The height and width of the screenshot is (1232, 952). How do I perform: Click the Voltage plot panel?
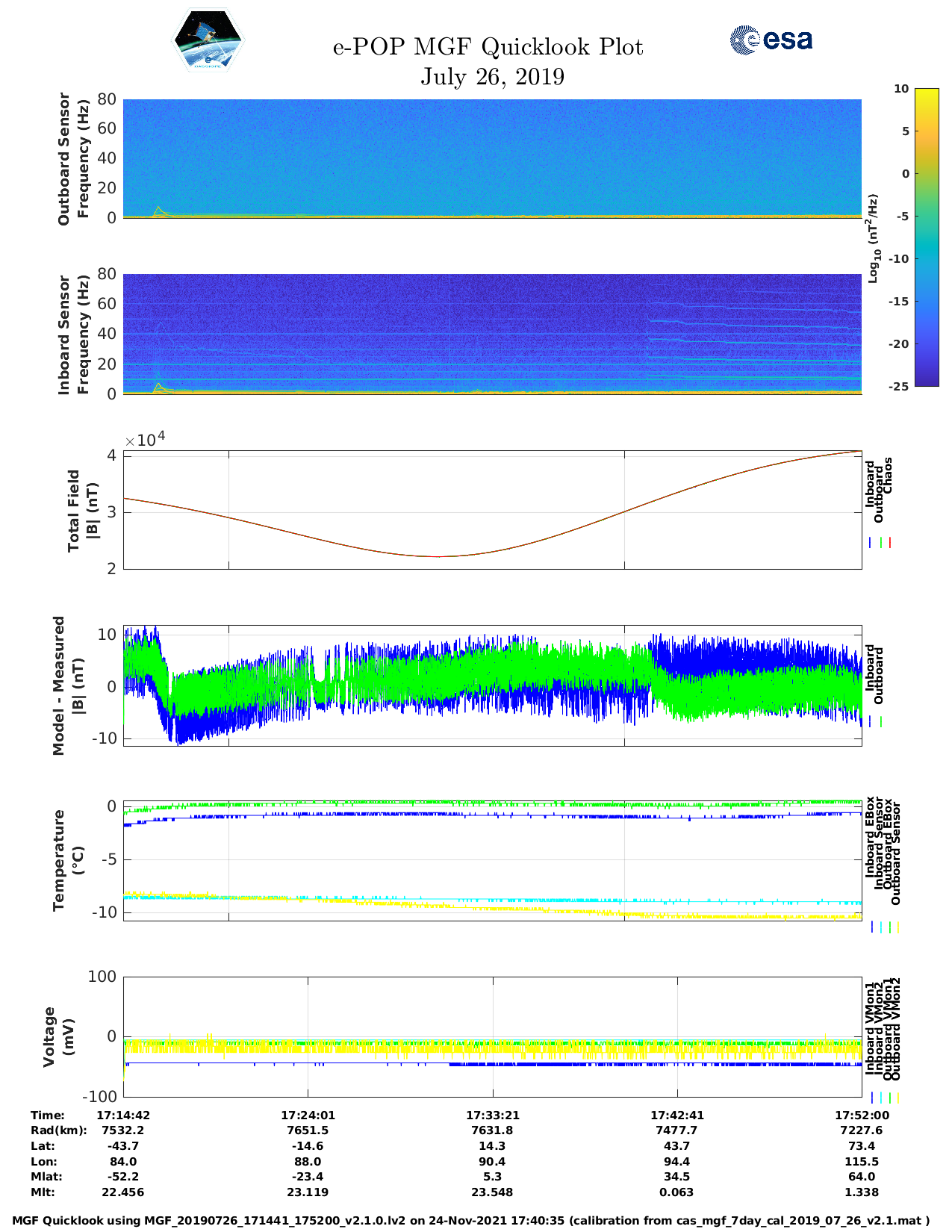tap(492, 1036)
